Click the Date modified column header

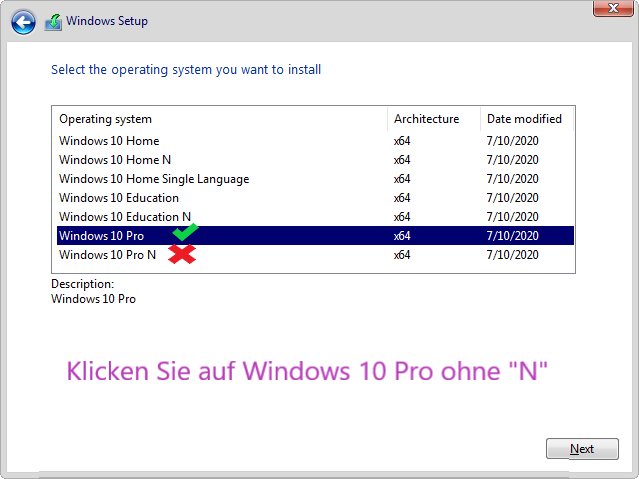coord(527,119)
